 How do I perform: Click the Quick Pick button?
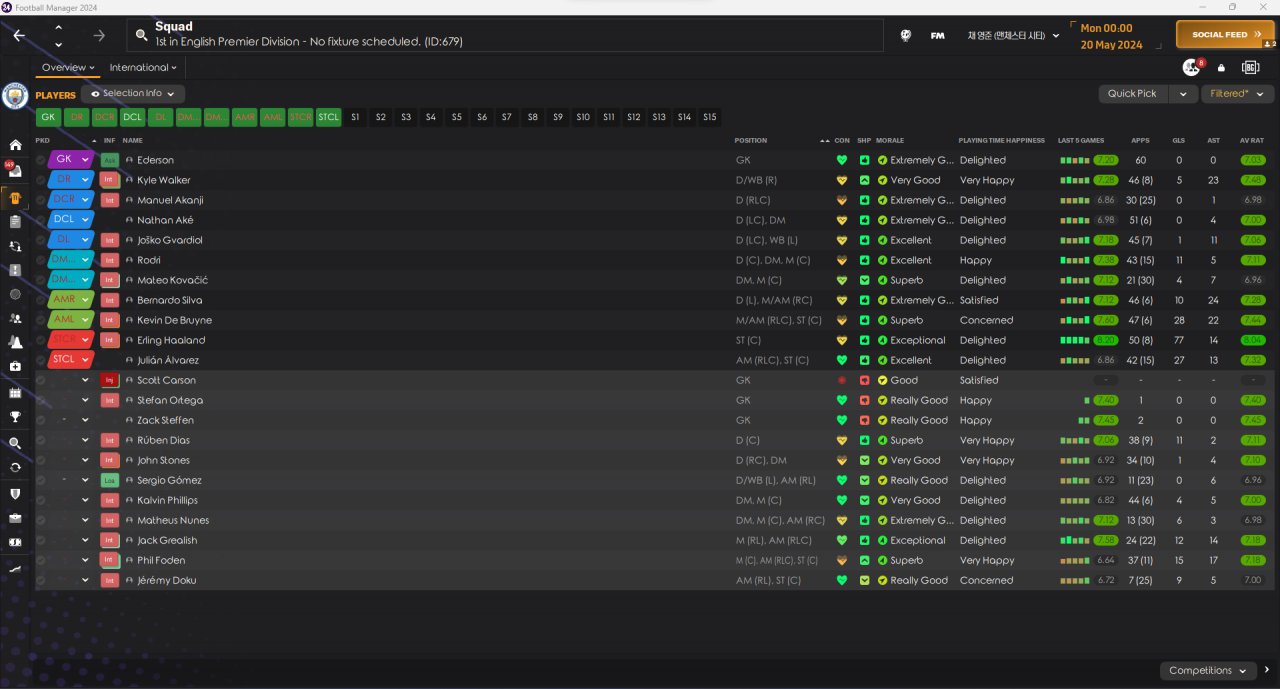click(x=1132, y=93)
